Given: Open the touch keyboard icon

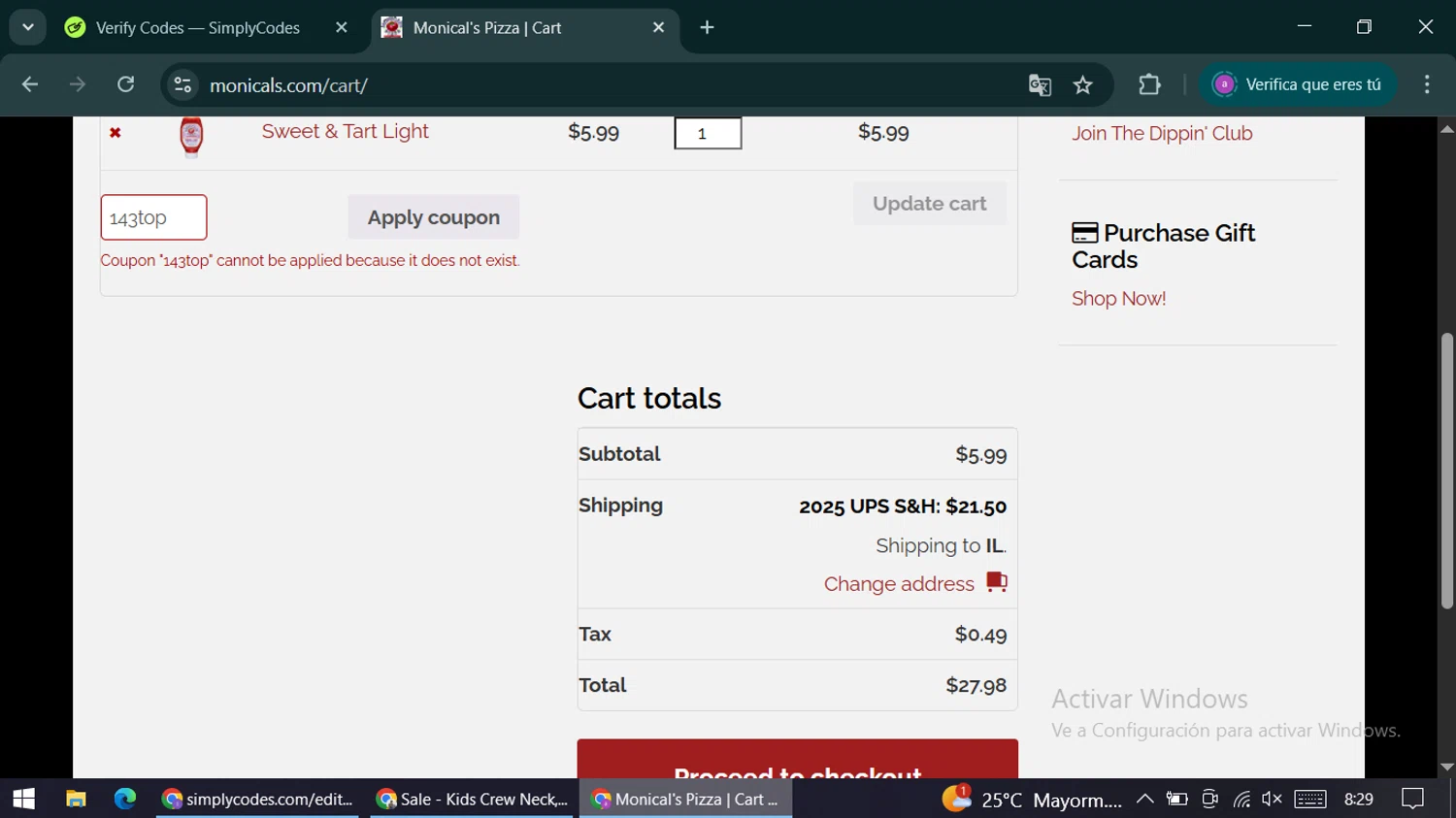Looking at the screenshot, I should tap(1310, 799).
